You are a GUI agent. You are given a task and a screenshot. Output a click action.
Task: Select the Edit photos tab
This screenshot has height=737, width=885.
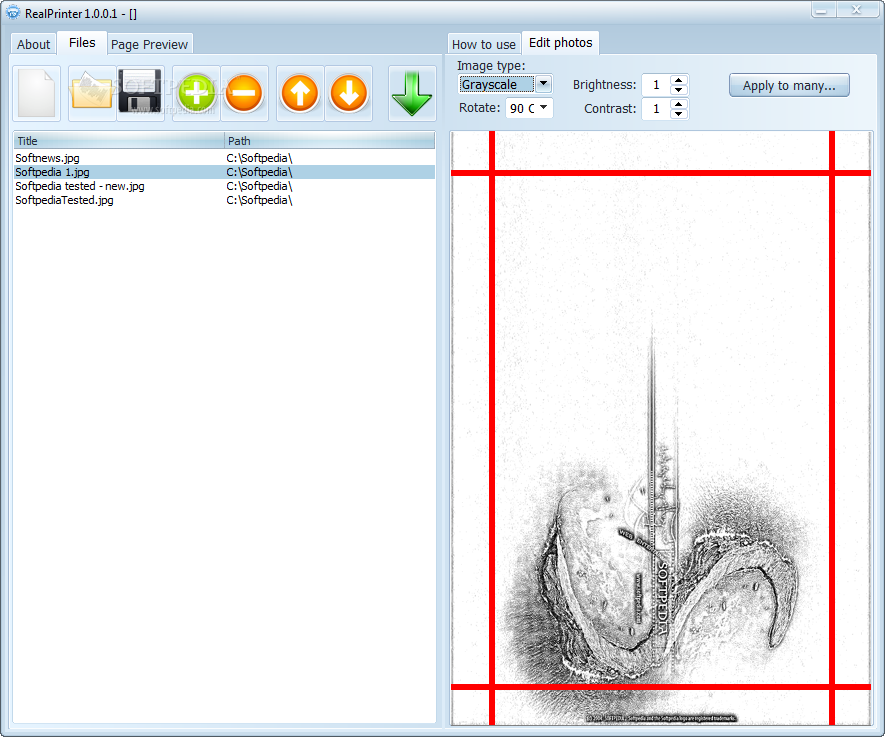(x=560, y=43)
